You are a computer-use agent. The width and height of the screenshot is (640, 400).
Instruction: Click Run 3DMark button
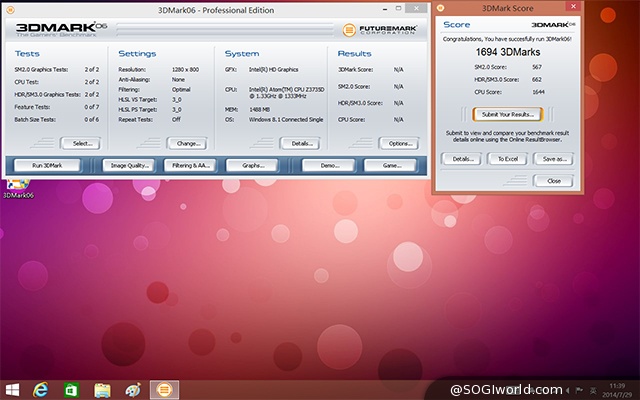[47, 165]
